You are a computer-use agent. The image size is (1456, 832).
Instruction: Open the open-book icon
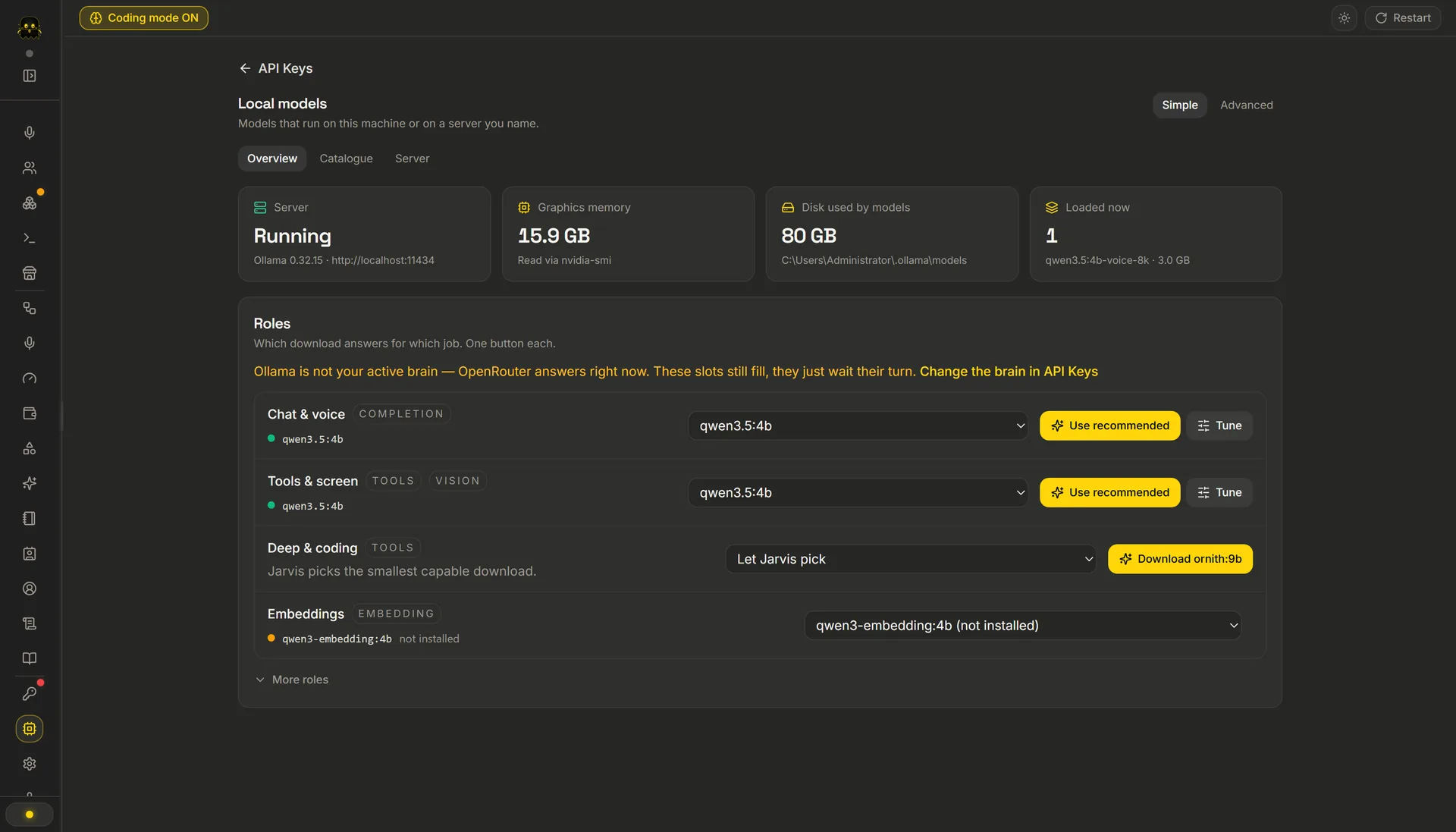pos(30,658)
